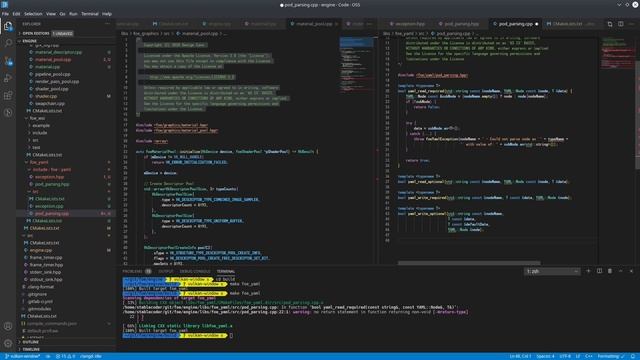The image size is (640, 360).
Task: Change indentation via Spaces: 4
Action: [545, 356]
